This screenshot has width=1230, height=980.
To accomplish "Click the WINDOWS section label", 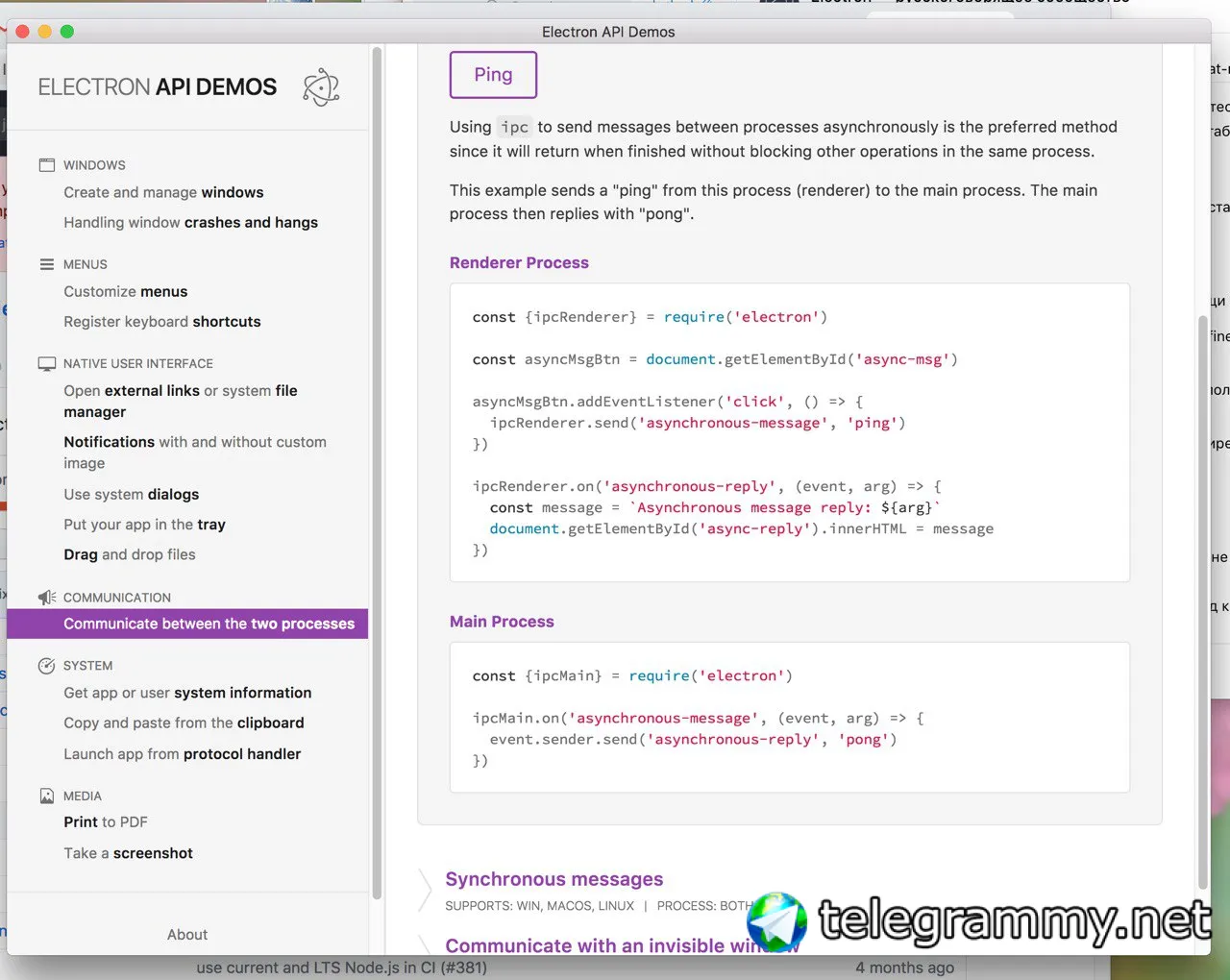I will click(x=94, y=165).
